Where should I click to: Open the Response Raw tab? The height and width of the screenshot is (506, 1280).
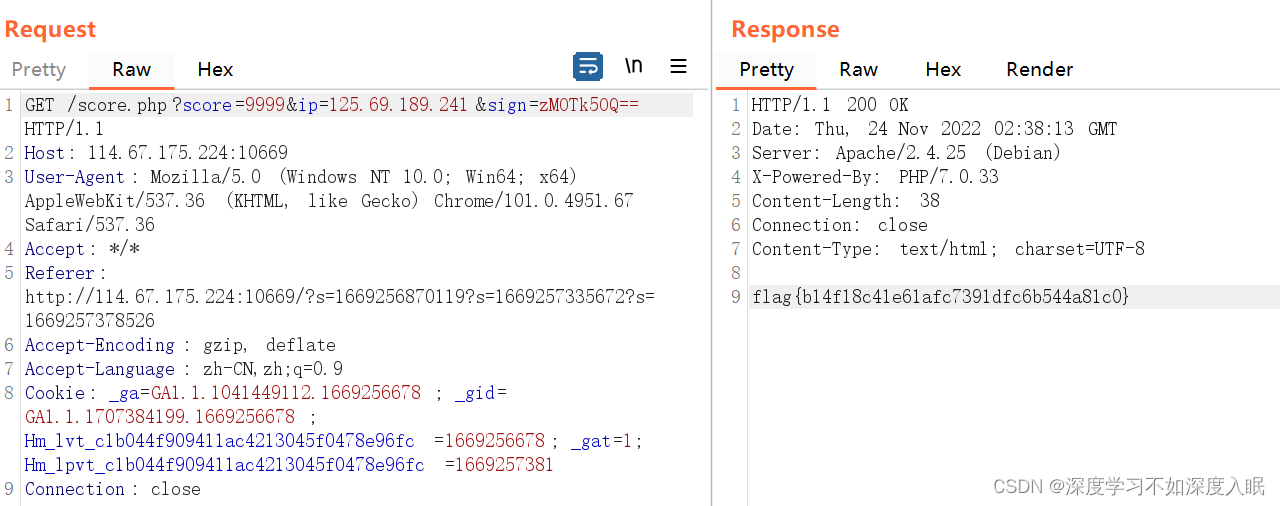coord(858,69)
